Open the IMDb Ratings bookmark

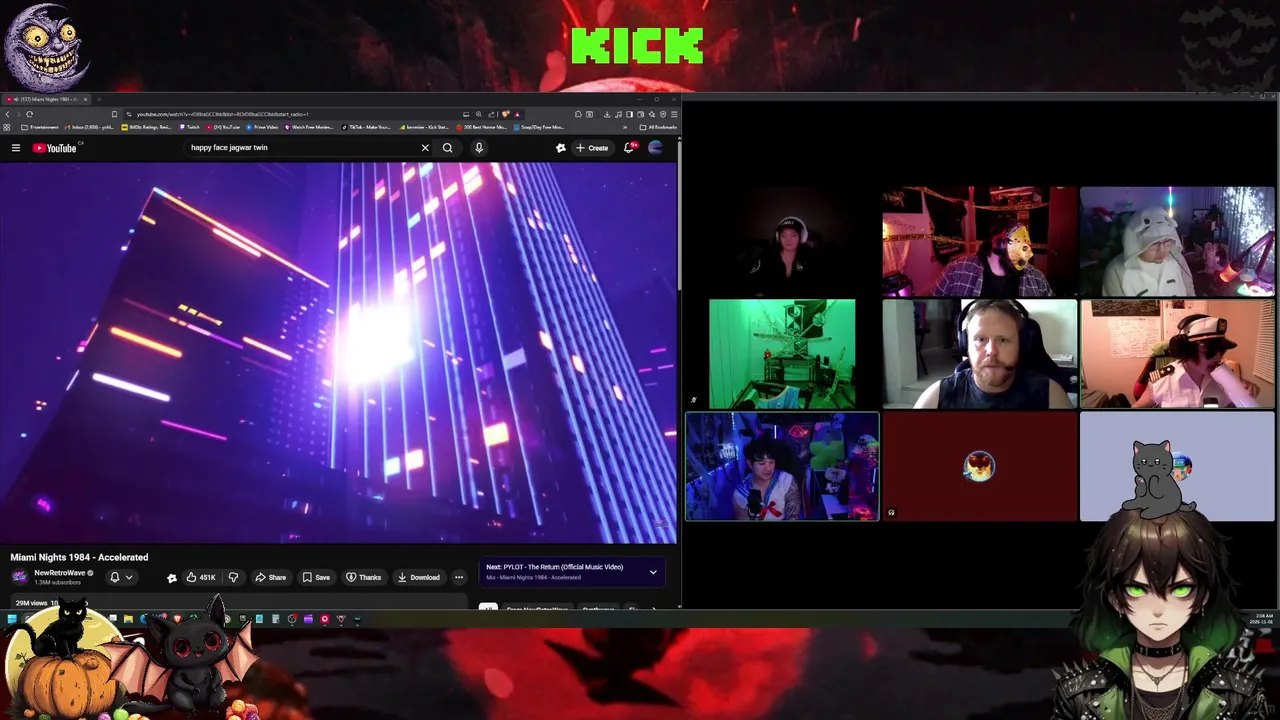146,127
